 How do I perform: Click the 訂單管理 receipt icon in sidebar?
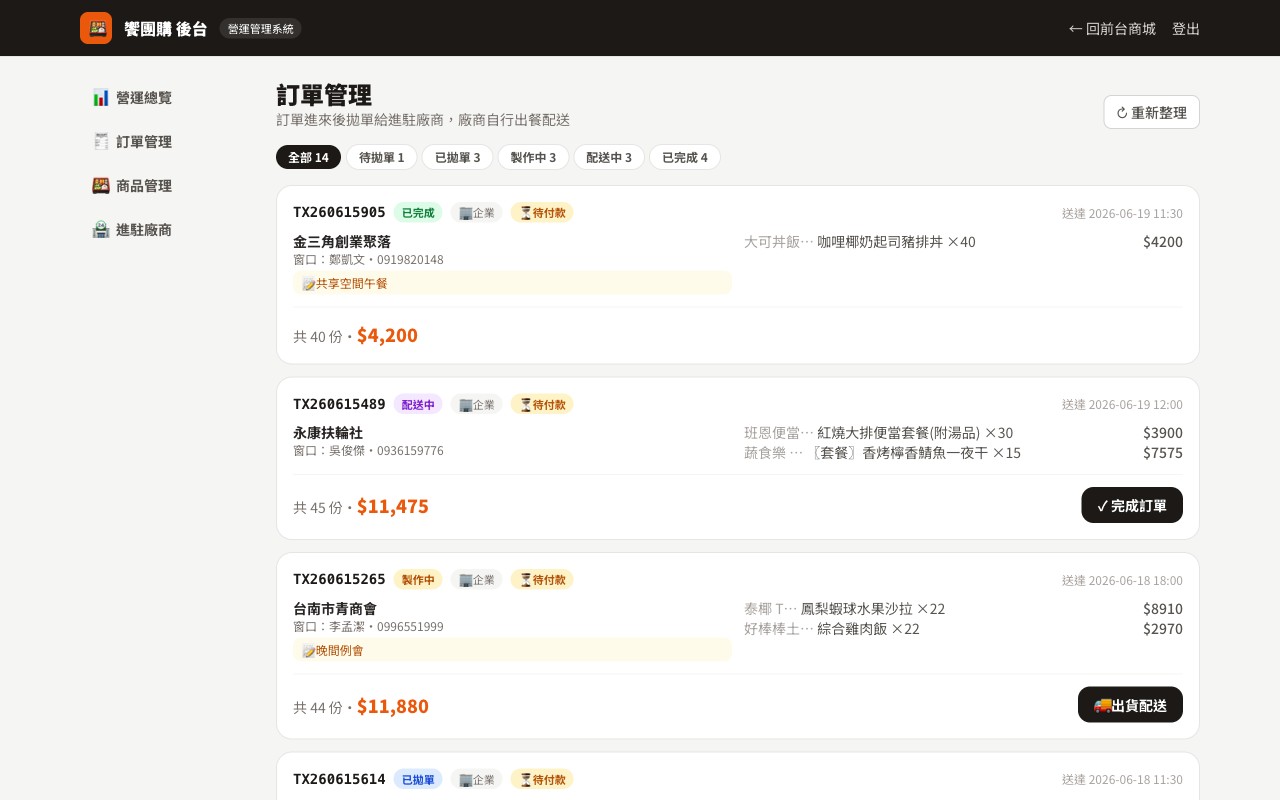pos(101,141)
